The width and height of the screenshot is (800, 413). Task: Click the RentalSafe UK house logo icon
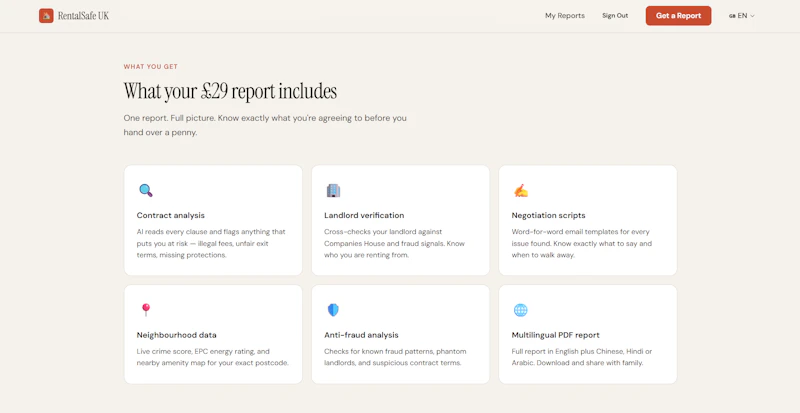[46, 16]
